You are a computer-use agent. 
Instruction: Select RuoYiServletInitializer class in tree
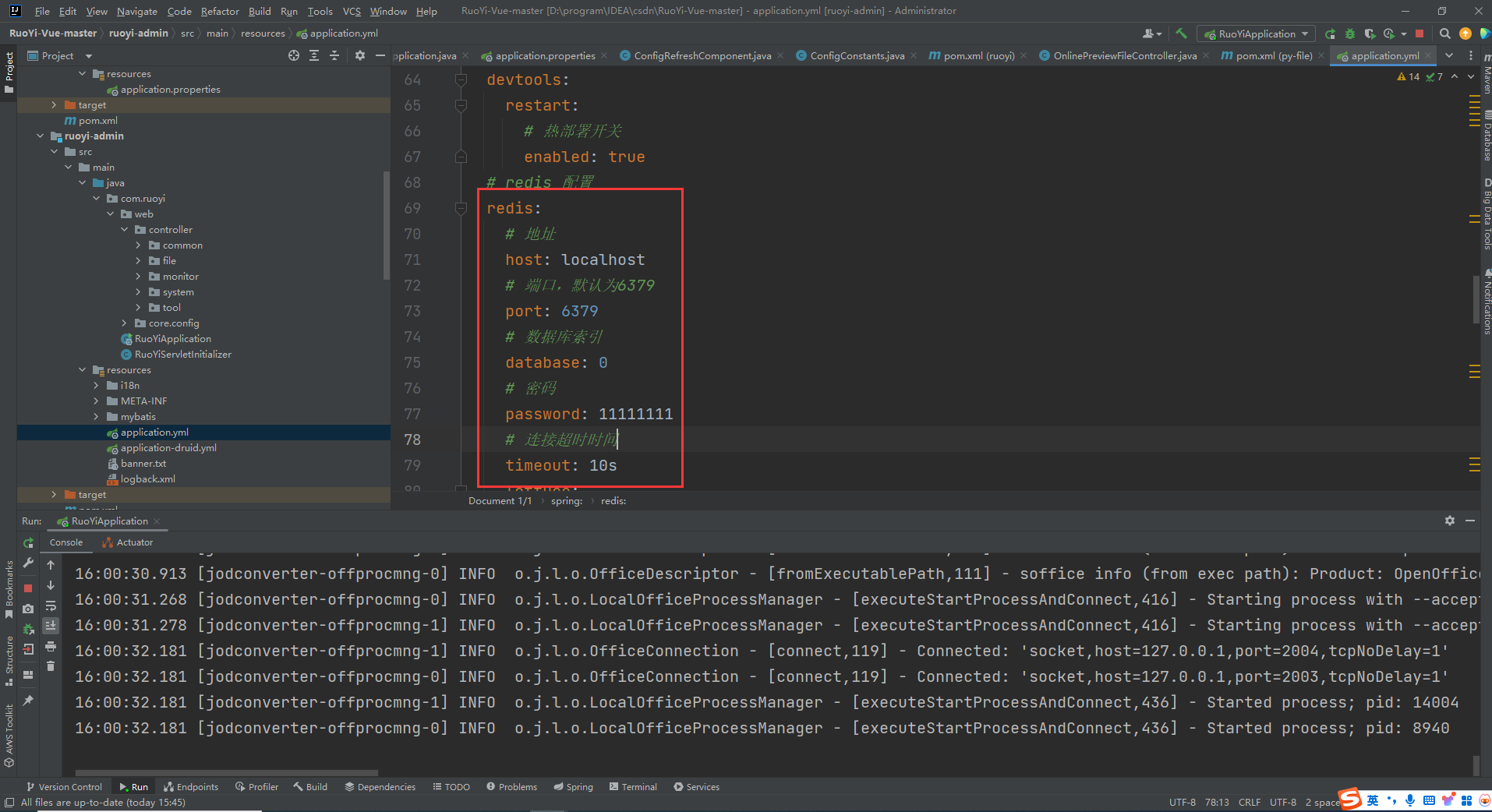182,354
